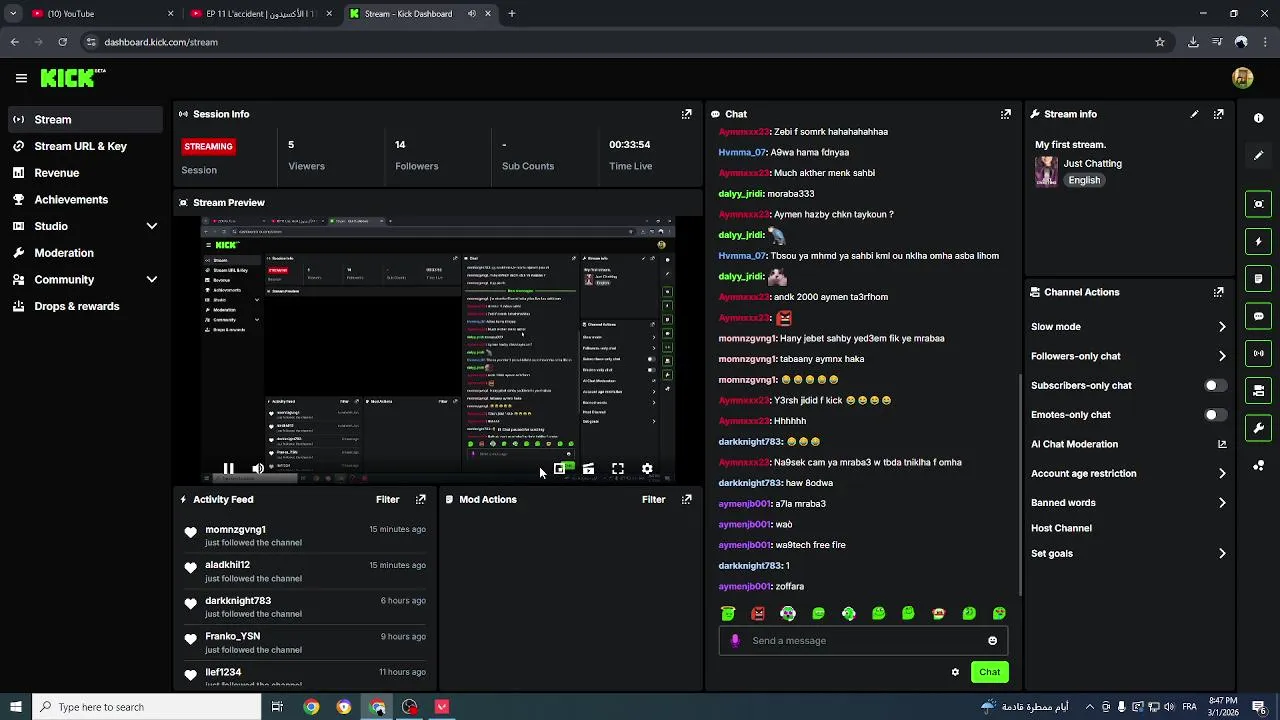
Task: Open the Windows Start menu
Action: (15, 707)
